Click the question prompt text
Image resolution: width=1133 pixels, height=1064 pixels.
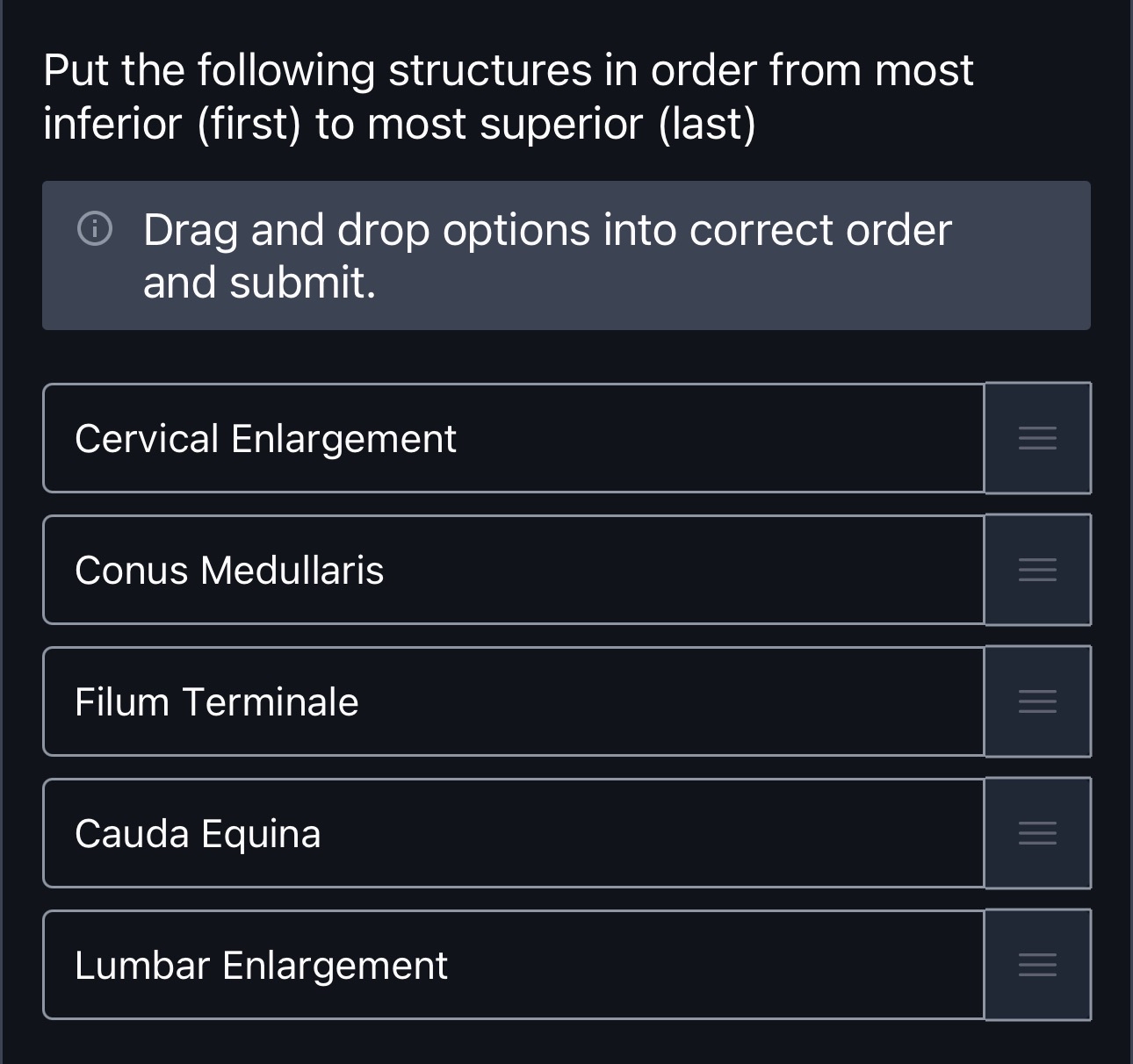[509, 97]
